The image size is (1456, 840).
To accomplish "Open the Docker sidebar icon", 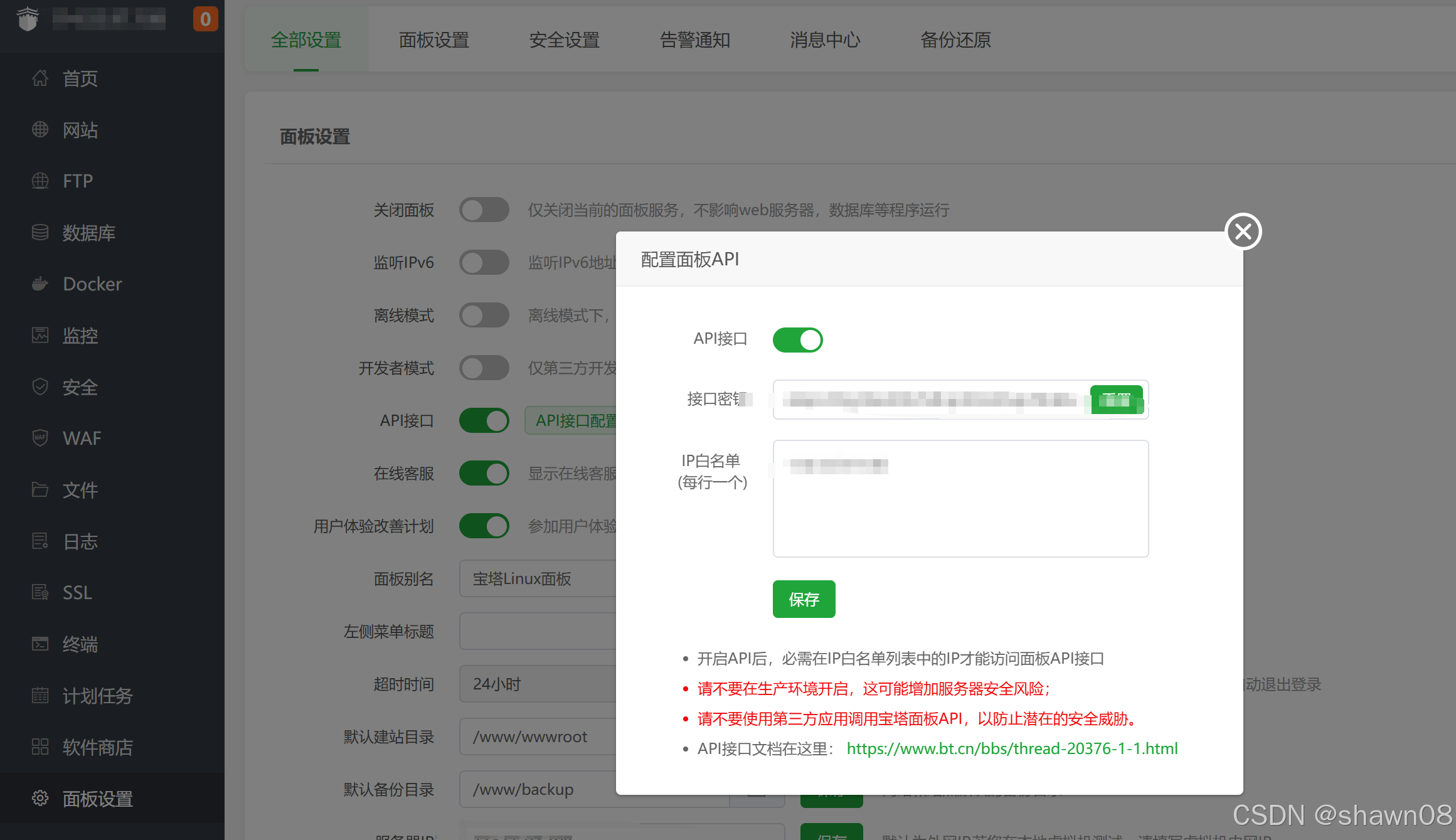I will 40,284.
